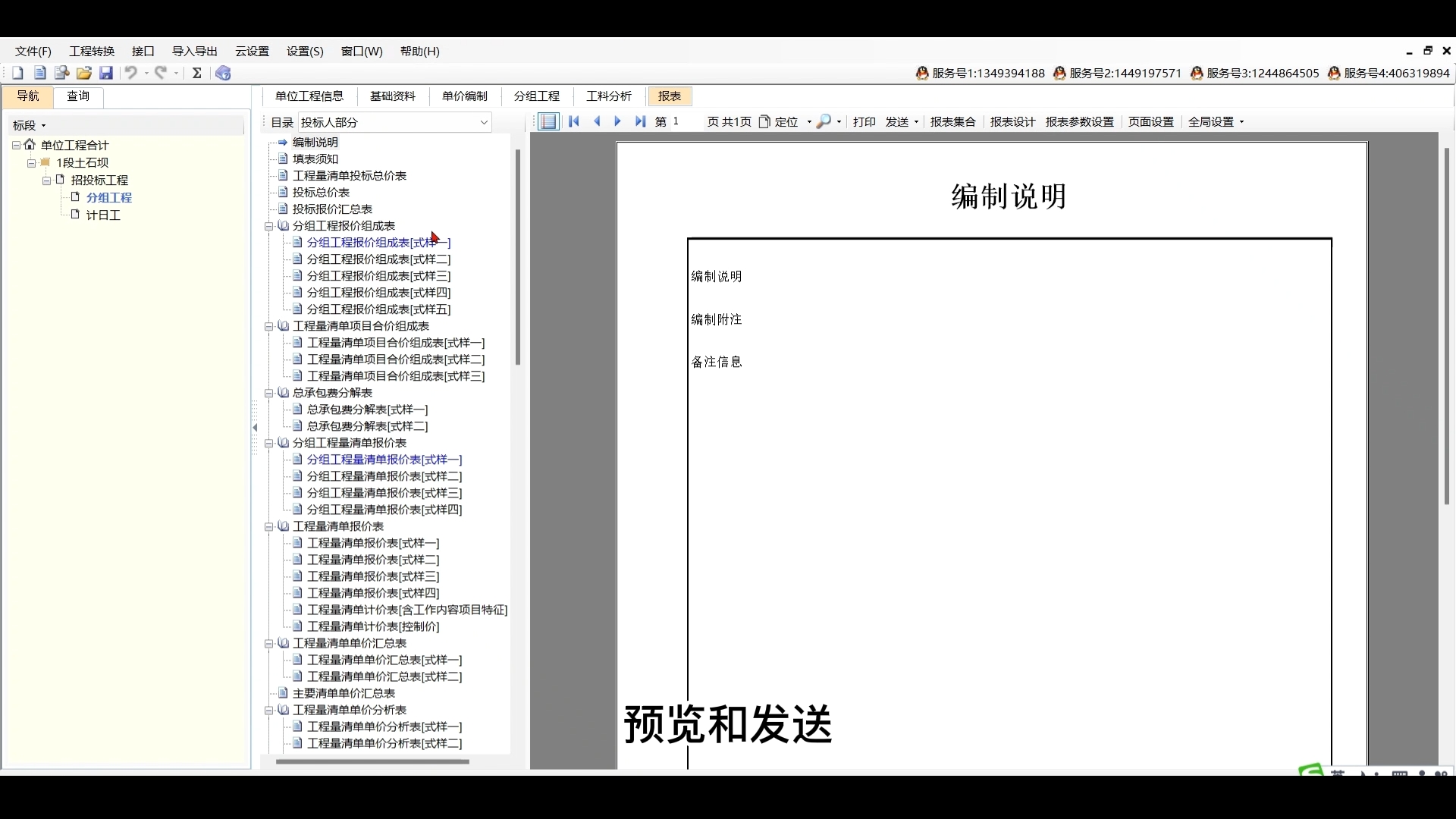Switch to the 基础资料 tab
1456x819 pixels.
point(393,96)
